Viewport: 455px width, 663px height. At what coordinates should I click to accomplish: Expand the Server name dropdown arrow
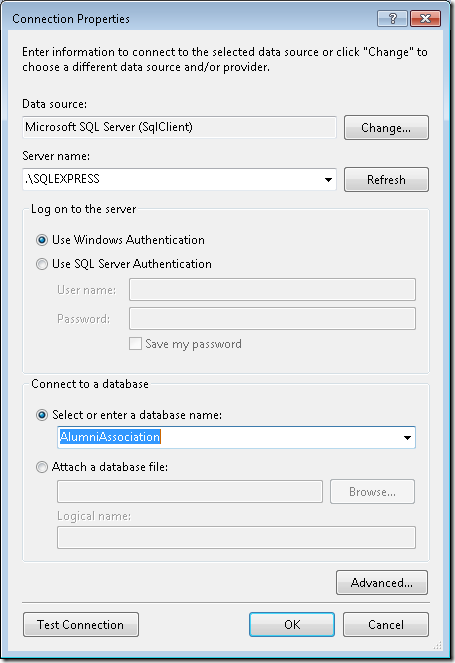click(328, 180)
